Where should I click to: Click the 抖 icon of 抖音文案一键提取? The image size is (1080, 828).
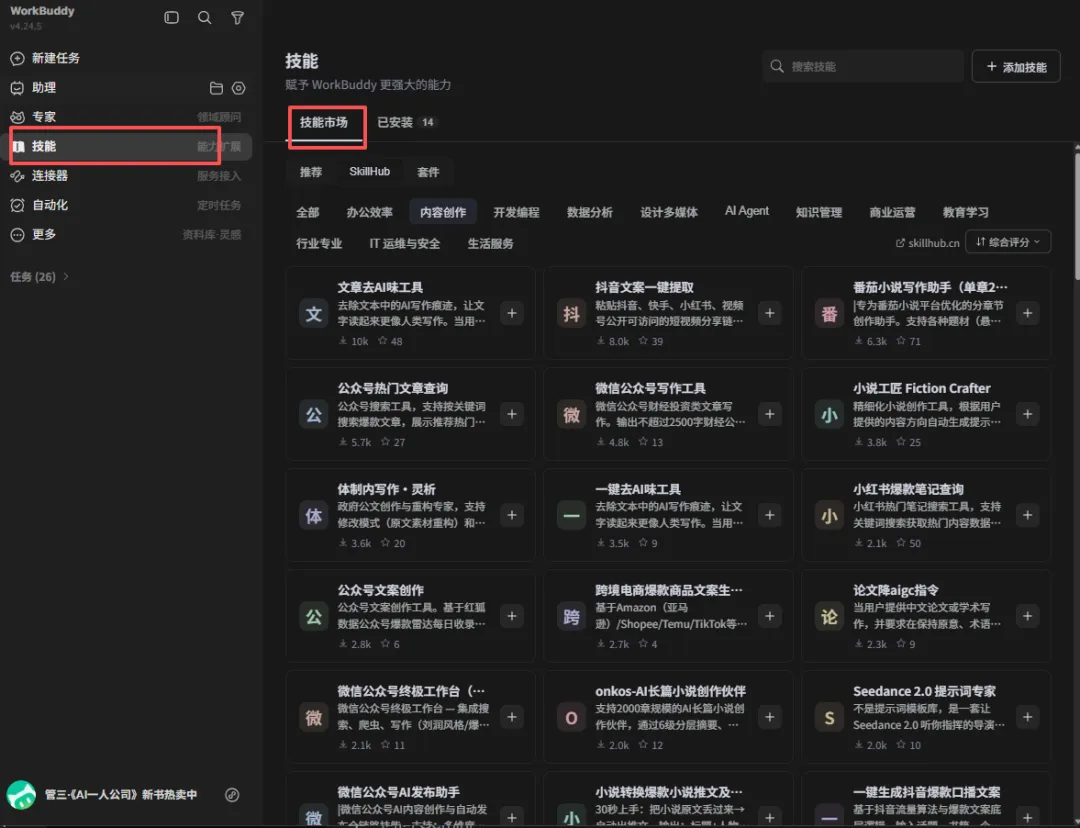tap(571, 314)
